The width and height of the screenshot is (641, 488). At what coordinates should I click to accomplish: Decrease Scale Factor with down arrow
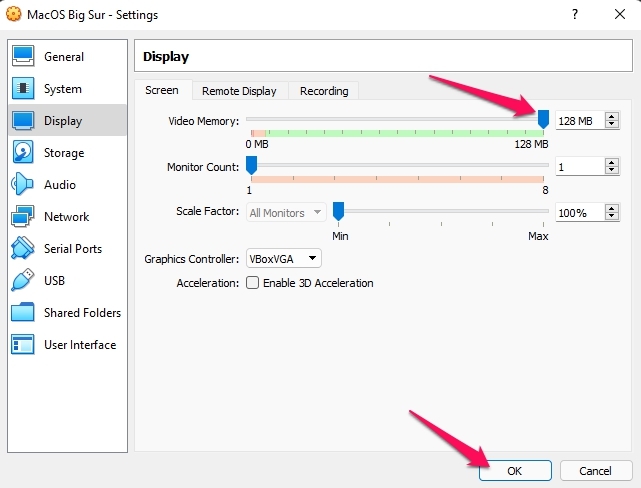(612, 216)
